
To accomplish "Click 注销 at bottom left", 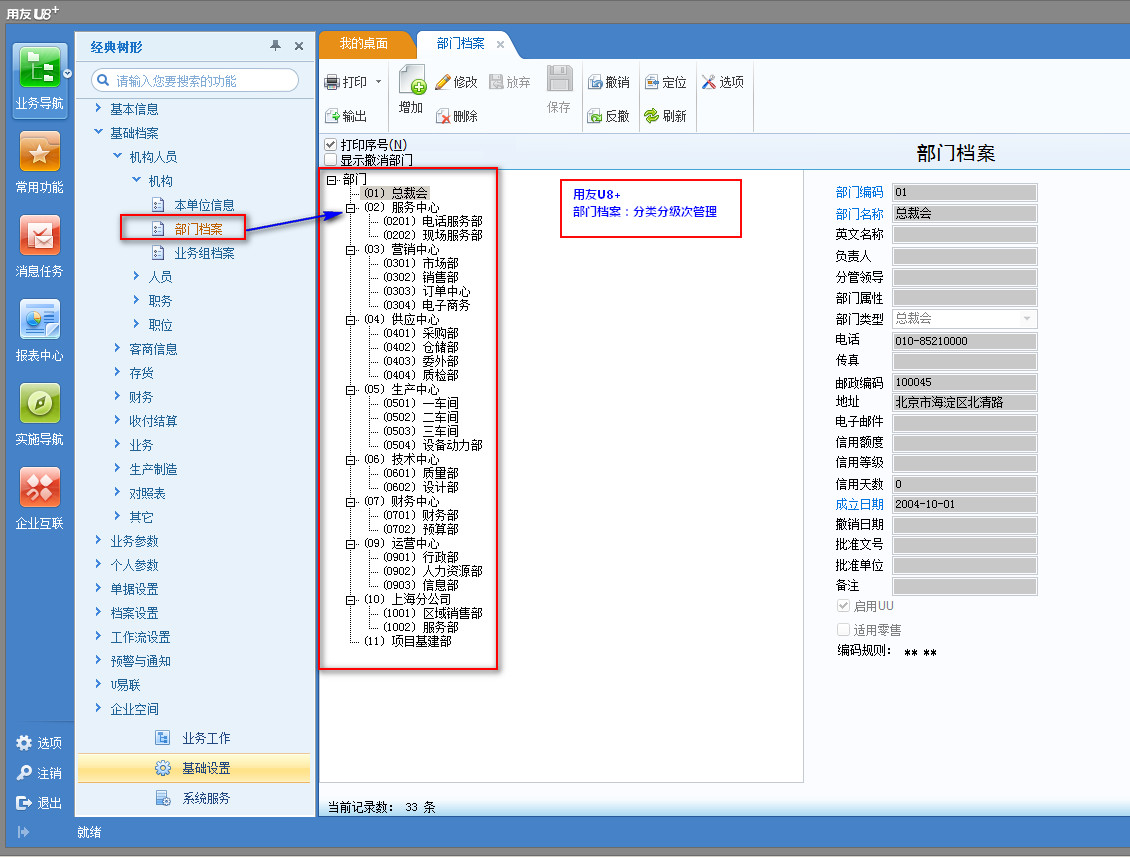I will [40, 773].
